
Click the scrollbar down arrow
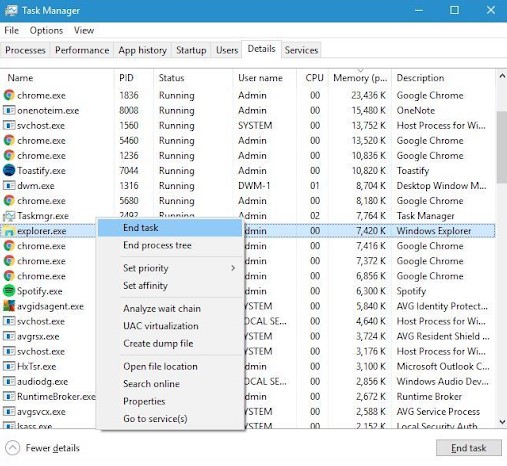502,422
